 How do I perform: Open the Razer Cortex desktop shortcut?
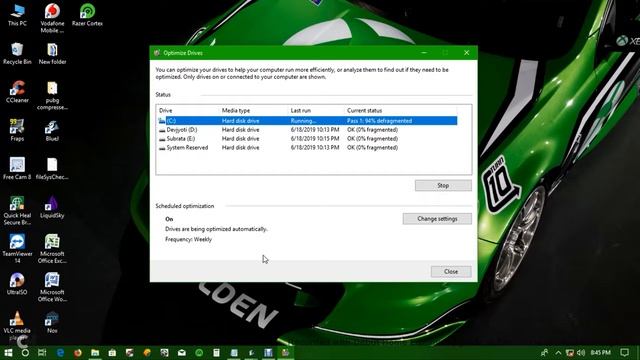tap(87, 15)
